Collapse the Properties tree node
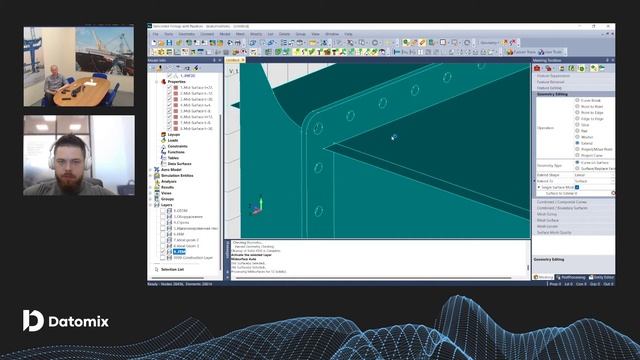 click(157, 82)
